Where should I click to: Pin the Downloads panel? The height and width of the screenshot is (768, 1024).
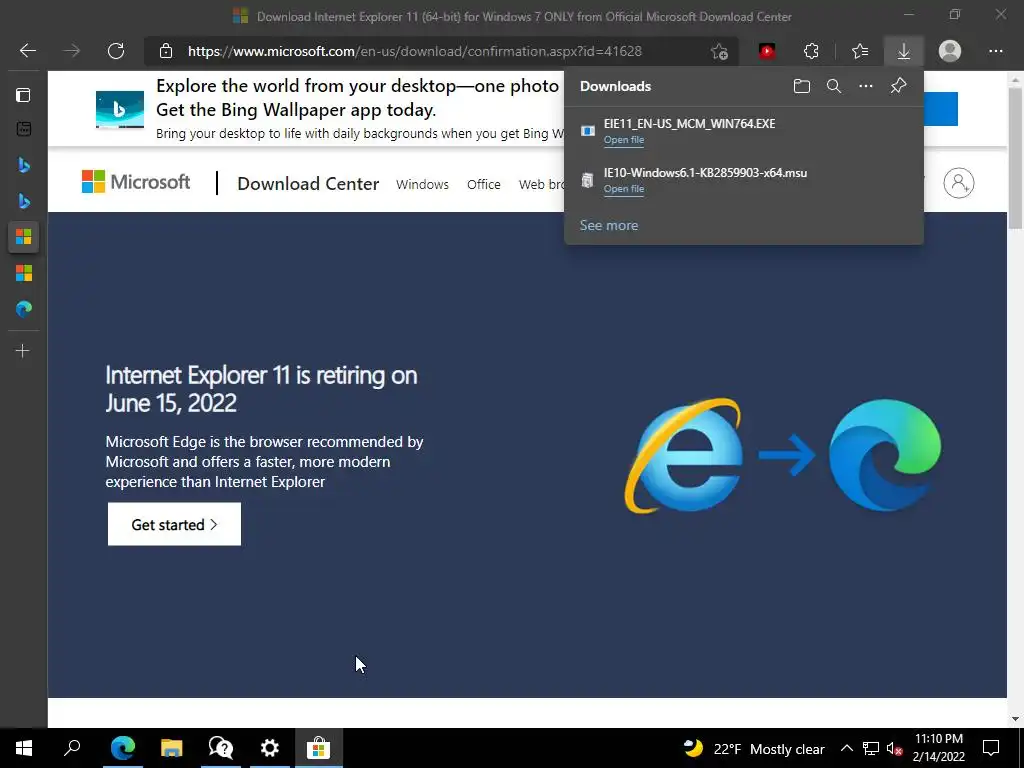click(x=899, y=86)
